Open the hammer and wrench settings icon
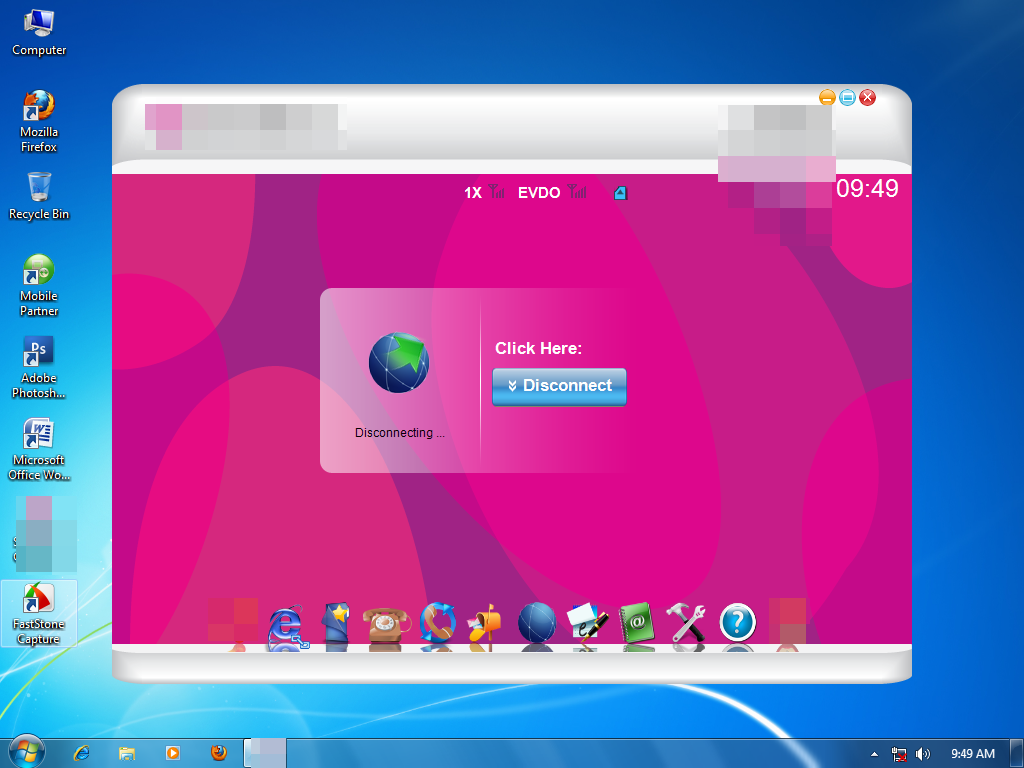The image size is (1024, 768). pyautogui.click(x=686, y=624)
